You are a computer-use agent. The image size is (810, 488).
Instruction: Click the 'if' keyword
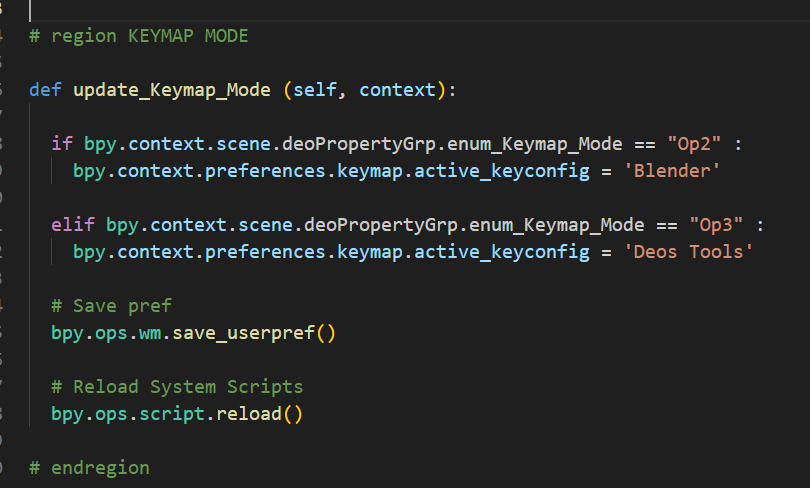[62, 144]
